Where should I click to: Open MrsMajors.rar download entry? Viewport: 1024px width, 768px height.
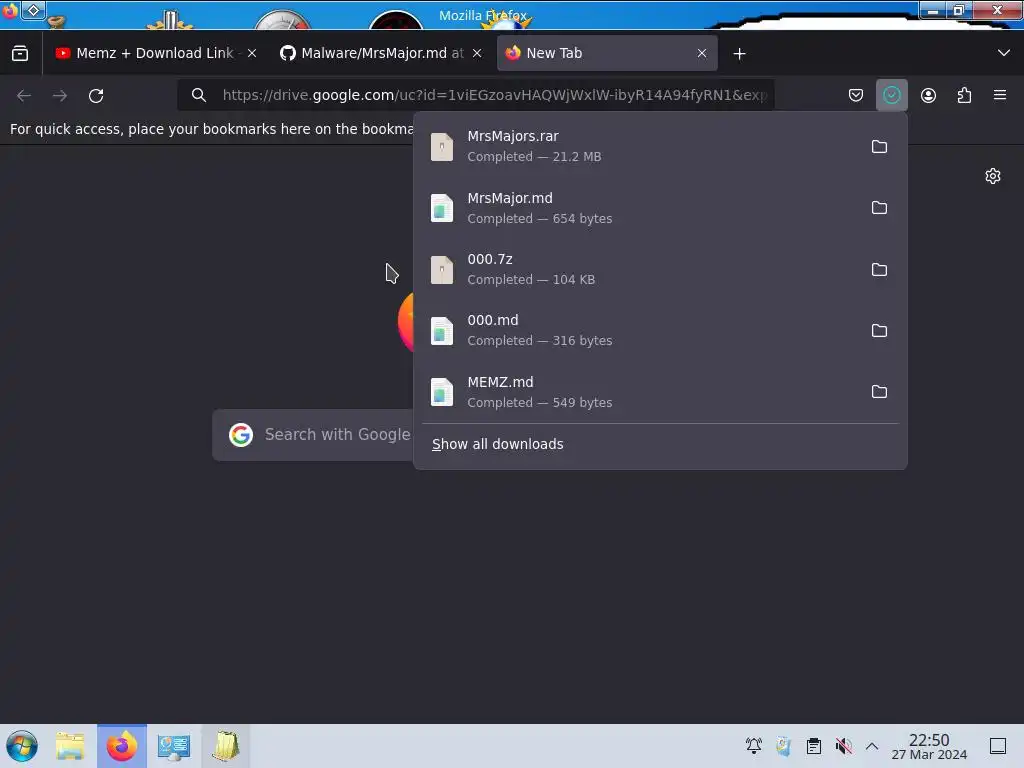tap(639, 146)
